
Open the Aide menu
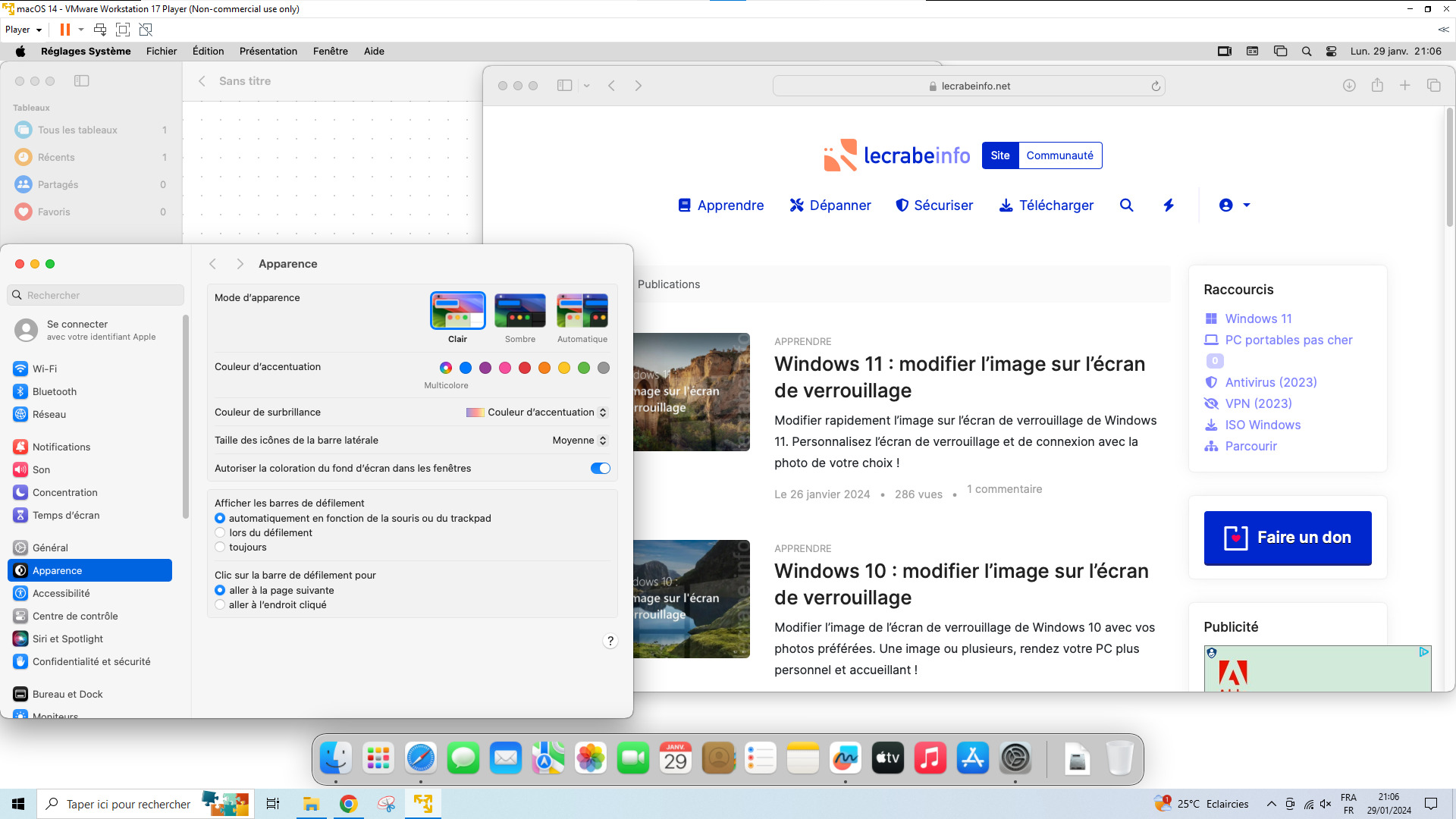coord(374,52)
